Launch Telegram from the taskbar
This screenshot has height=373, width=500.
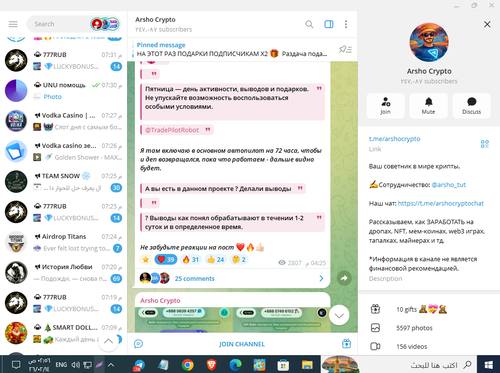[x=139, y=365]
